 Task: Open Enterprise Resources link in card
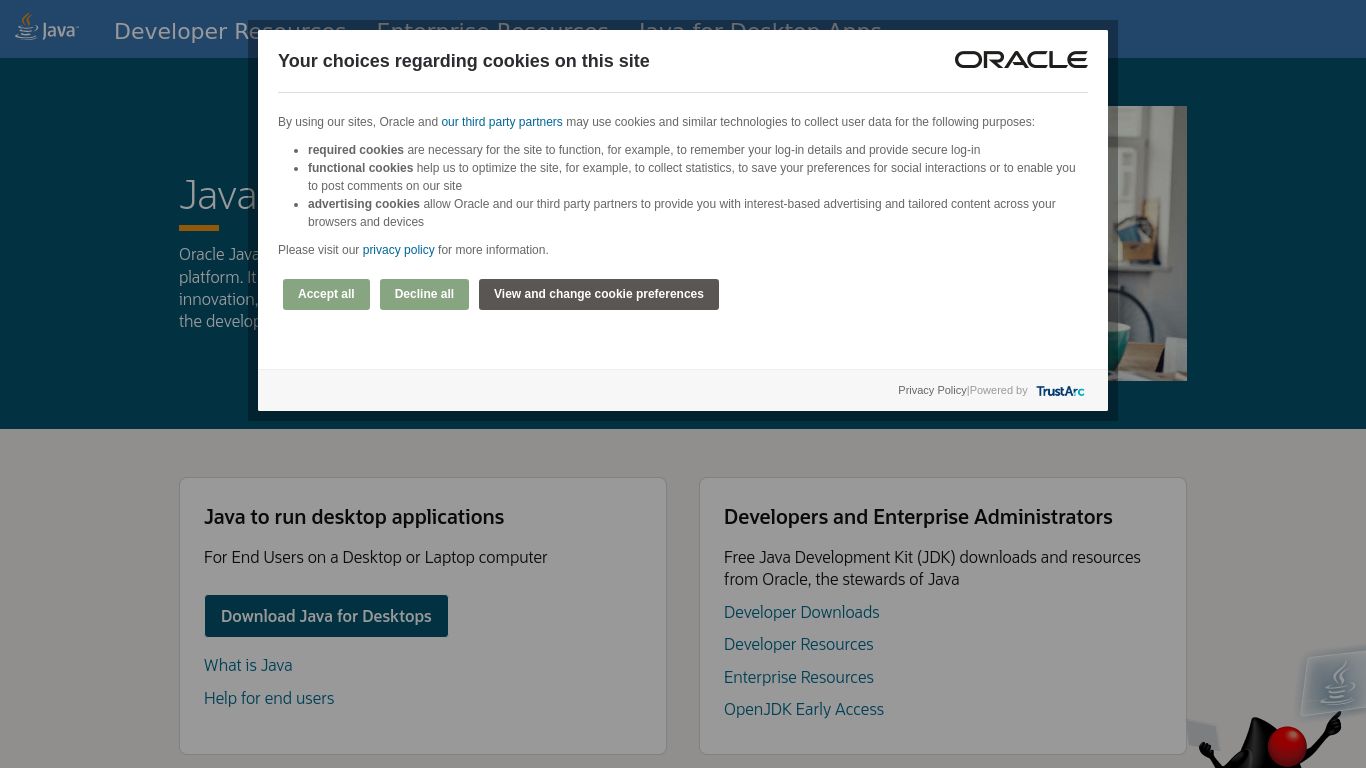(x=798, y=677)
